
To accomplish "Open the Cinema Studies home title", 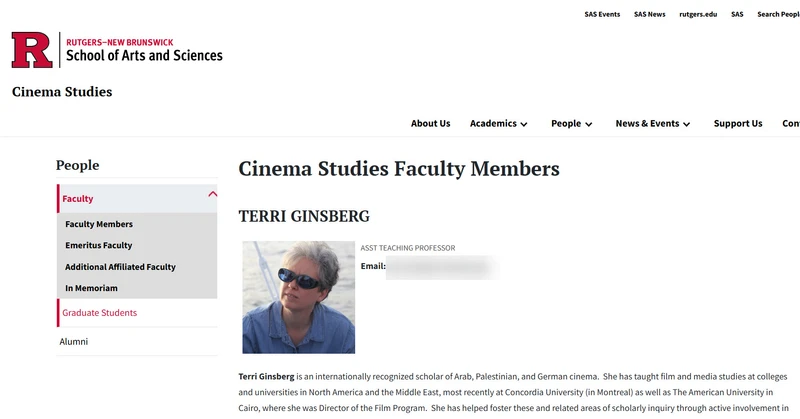I will pyautogui.click(x=62, y=92).
